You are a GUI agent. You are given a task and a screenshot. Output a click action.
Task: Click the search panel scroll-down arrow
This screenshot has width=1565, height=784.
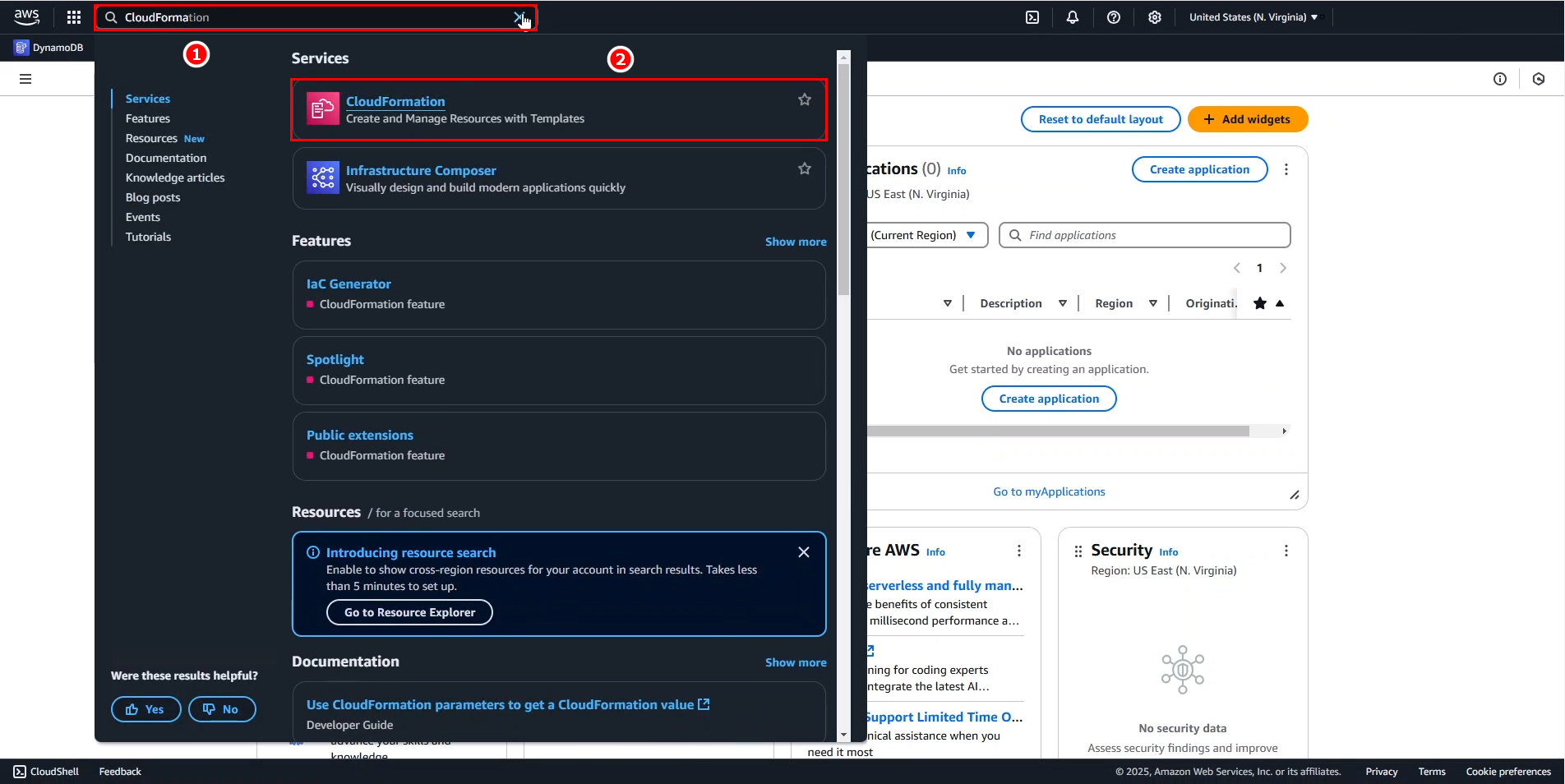click(843, 736)
